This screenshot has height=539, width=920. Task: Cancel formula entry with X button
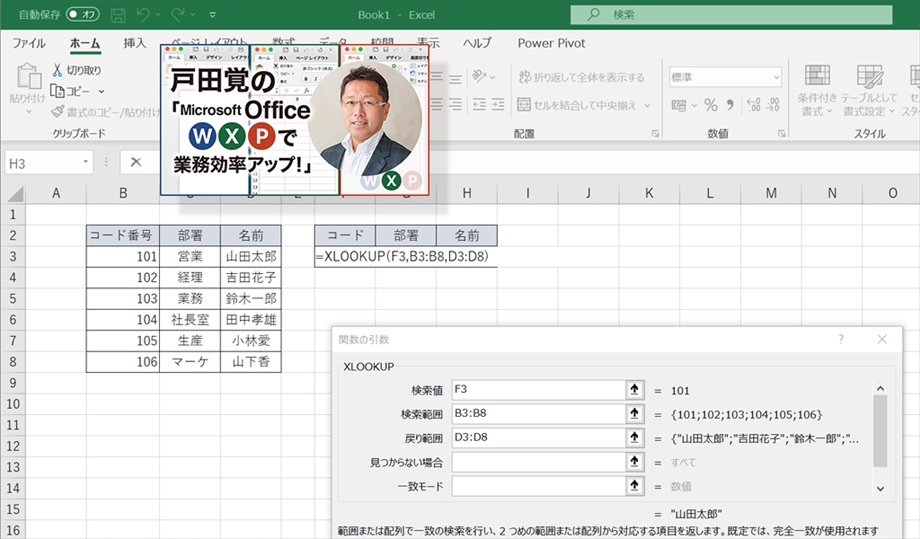click(x=136, y=162)
